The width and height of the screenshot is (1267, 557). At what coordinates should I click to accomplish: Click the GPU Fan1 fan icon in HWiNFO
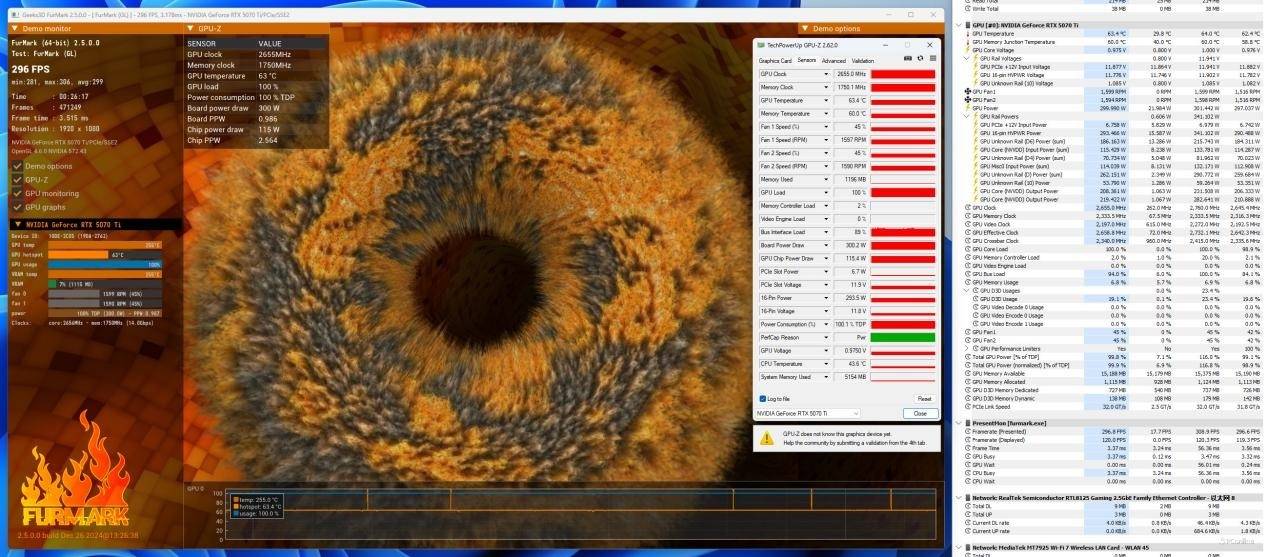[968, 92]
